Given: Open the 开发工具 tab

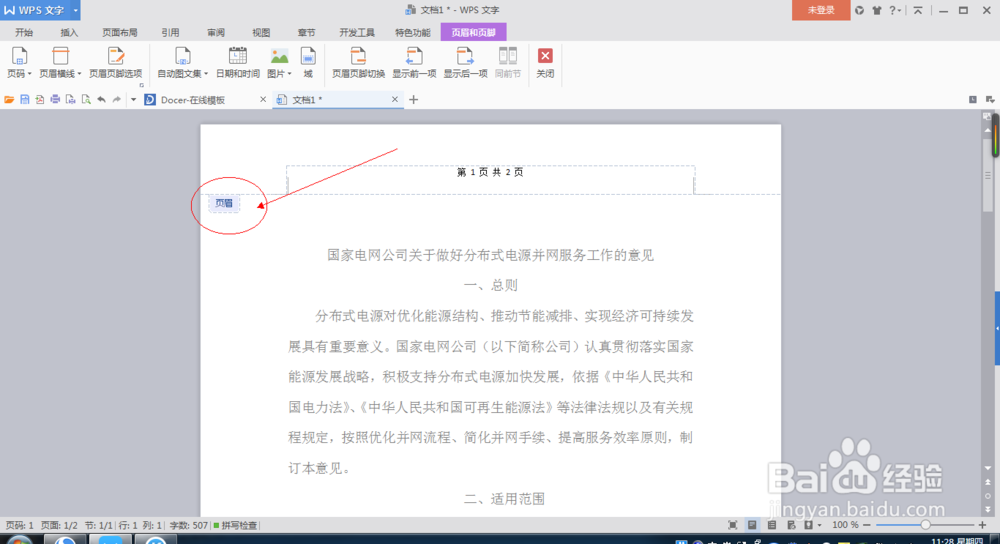Looking at the screenshot, I should click(x=357, y=33).
